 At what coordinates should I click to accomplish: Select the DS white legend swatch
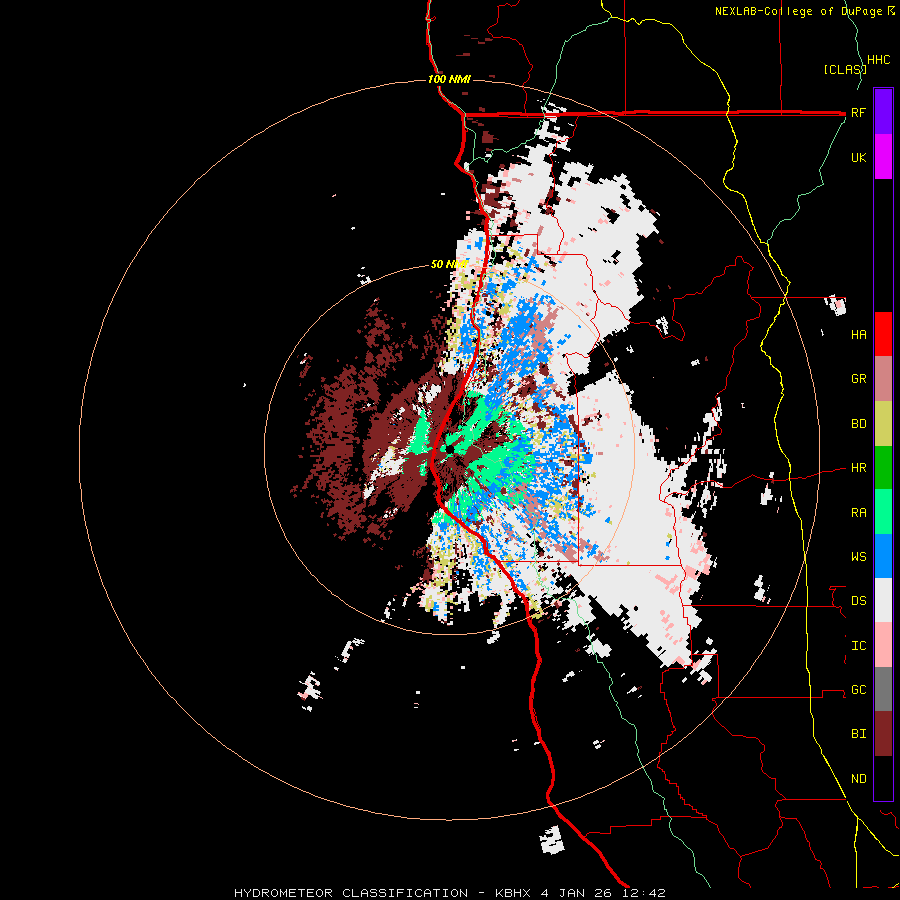[x=883, y=600]
